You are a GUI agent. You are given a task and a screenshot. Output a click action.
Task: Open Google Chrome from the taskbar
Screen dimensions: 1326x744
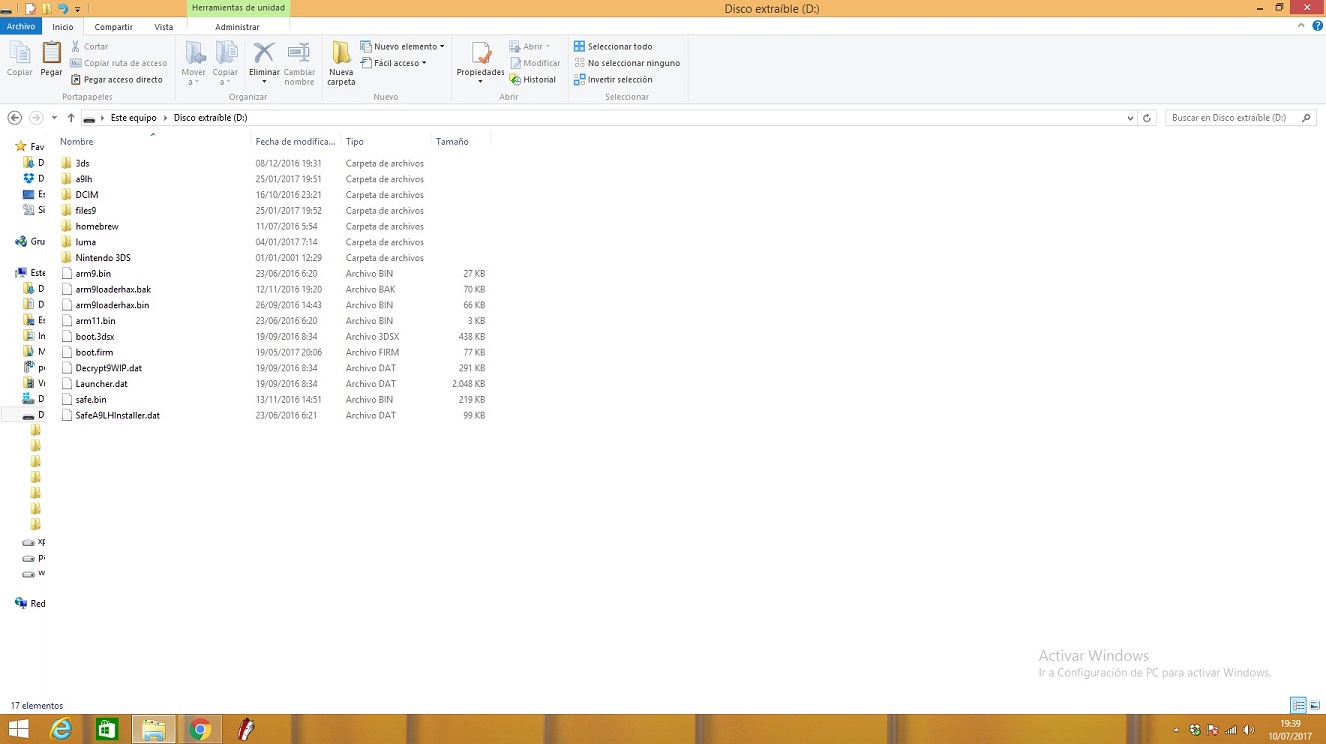[x=200, y=730]
